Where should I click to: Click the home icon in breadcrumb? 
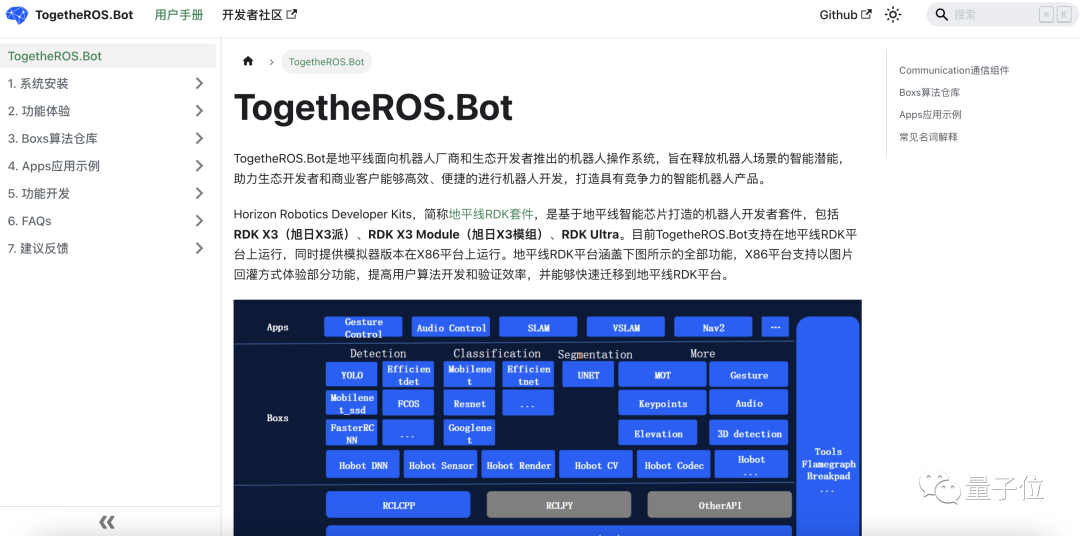coord(248,61)
